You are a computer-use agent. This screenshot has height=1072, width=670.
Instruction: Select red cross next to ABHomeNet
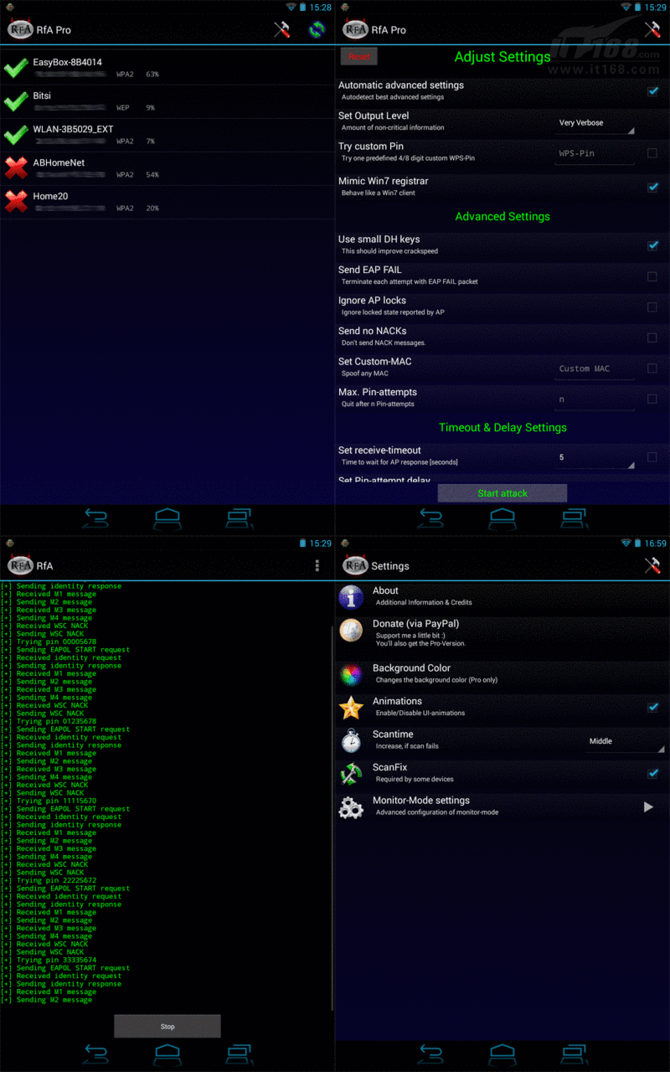(16, 168)
